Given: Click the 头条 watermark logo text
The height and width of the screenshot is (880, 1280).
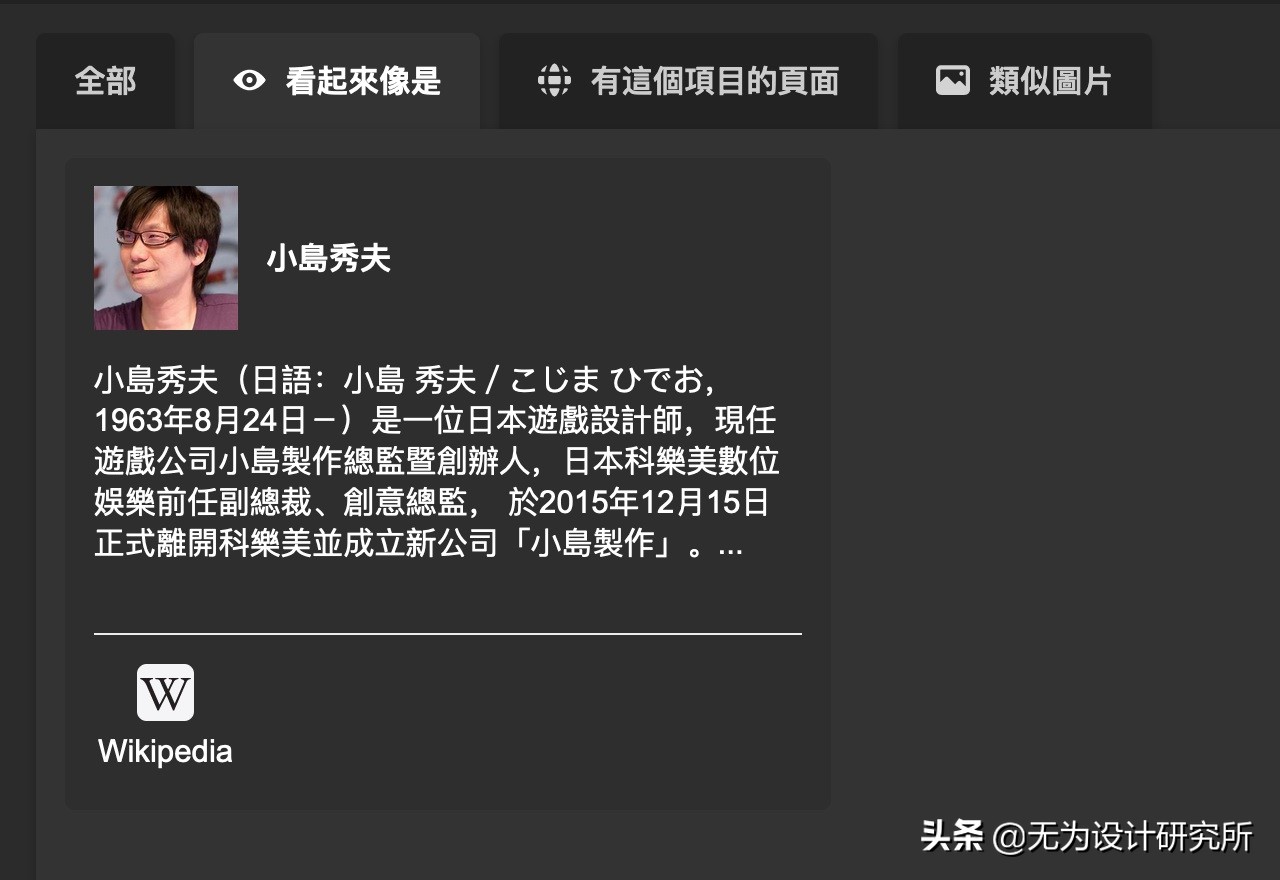Looking at the screenshot, I should pos(952,836).
